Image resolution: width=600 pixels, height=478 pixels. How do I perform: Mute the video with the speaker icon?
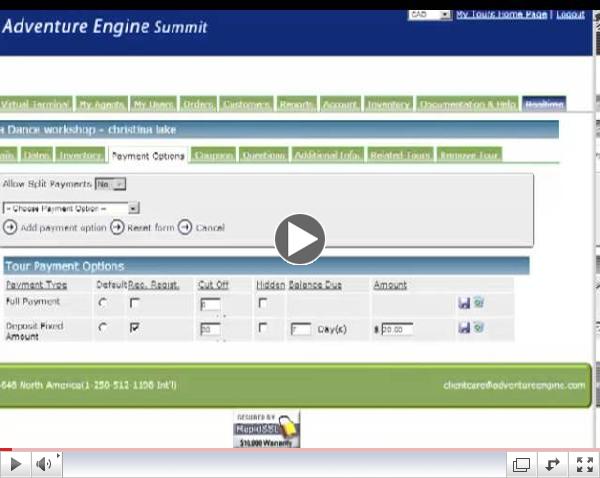click(44, 464)
